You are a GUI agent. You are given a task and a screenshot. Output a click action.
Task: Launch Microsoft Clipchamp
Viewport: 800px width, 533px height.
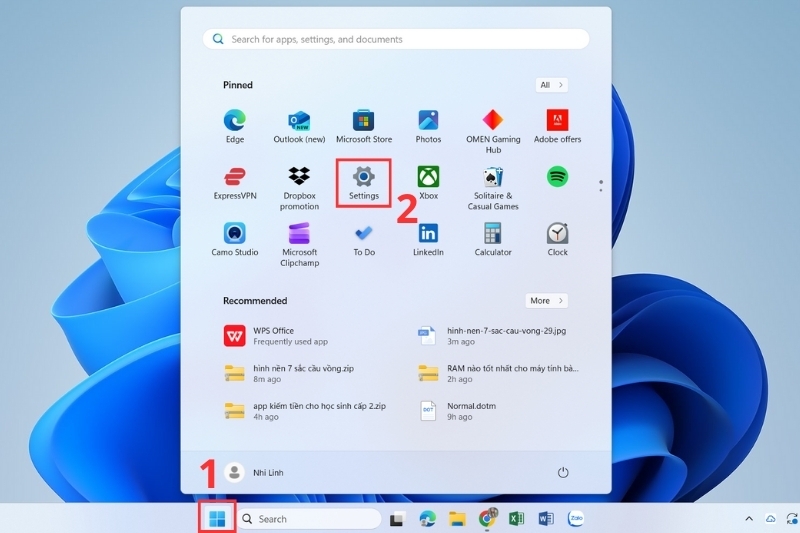[x=299, y=244]
